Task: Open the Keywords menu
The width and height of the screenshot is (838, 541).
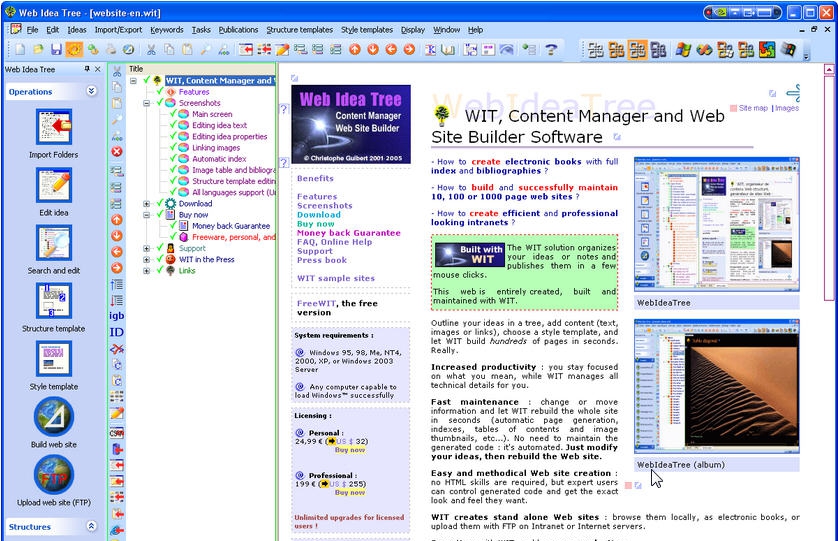Action: point(167,30)
